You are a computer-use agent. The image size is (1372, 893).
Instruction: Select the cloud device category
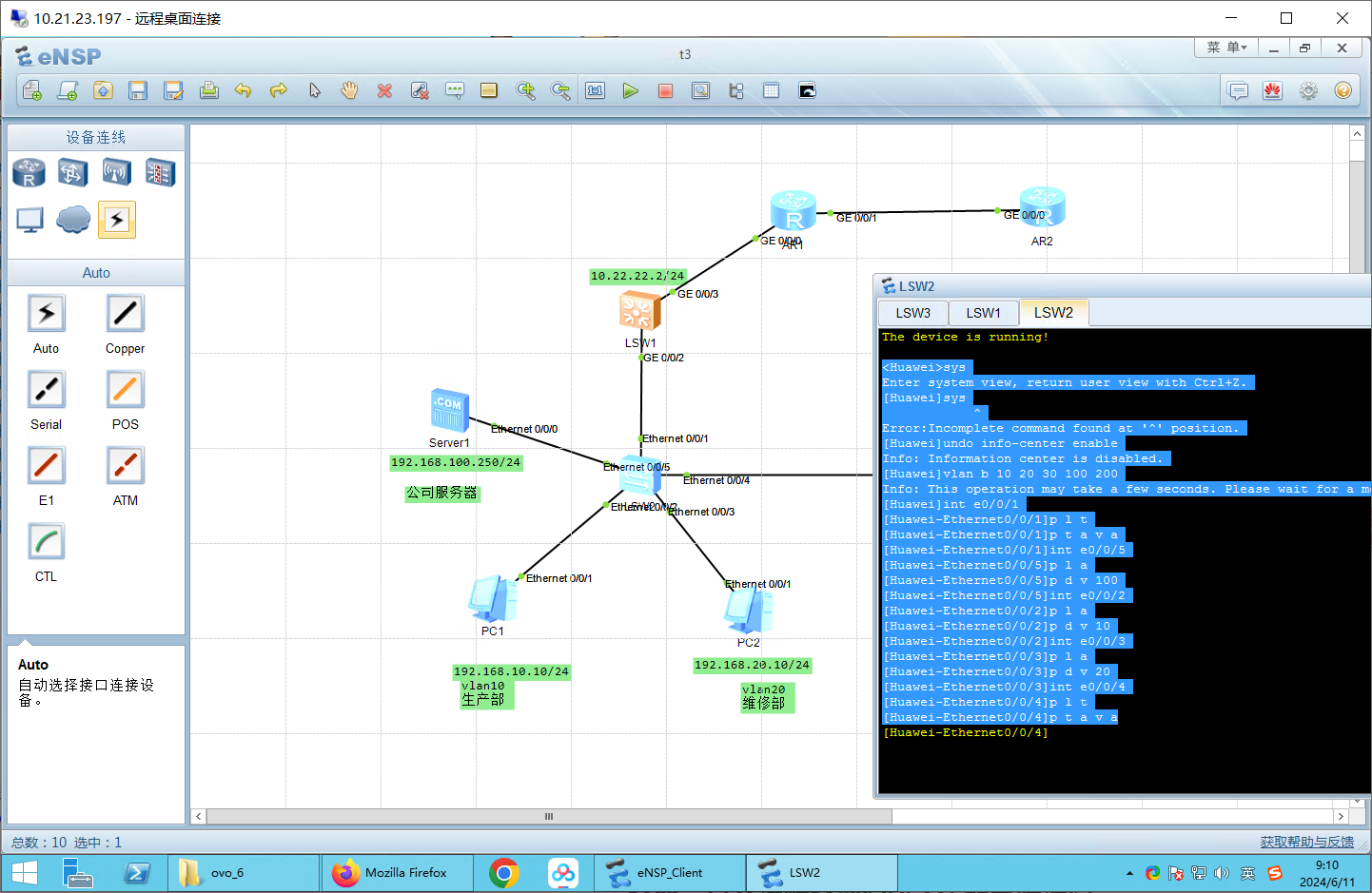coord(73,220)
